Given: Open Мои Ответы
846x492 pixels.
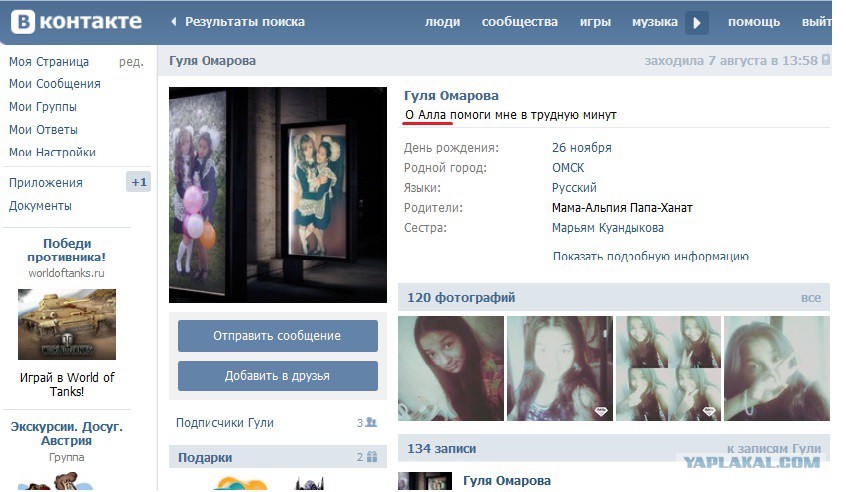Looking at the screenshot, I should [43, 129].
